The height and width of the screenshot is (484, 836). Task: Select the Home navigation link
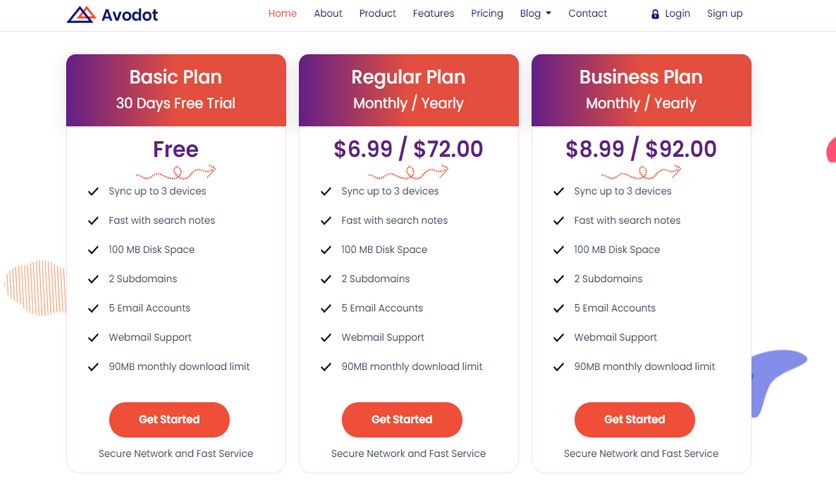tap(282, 13)
